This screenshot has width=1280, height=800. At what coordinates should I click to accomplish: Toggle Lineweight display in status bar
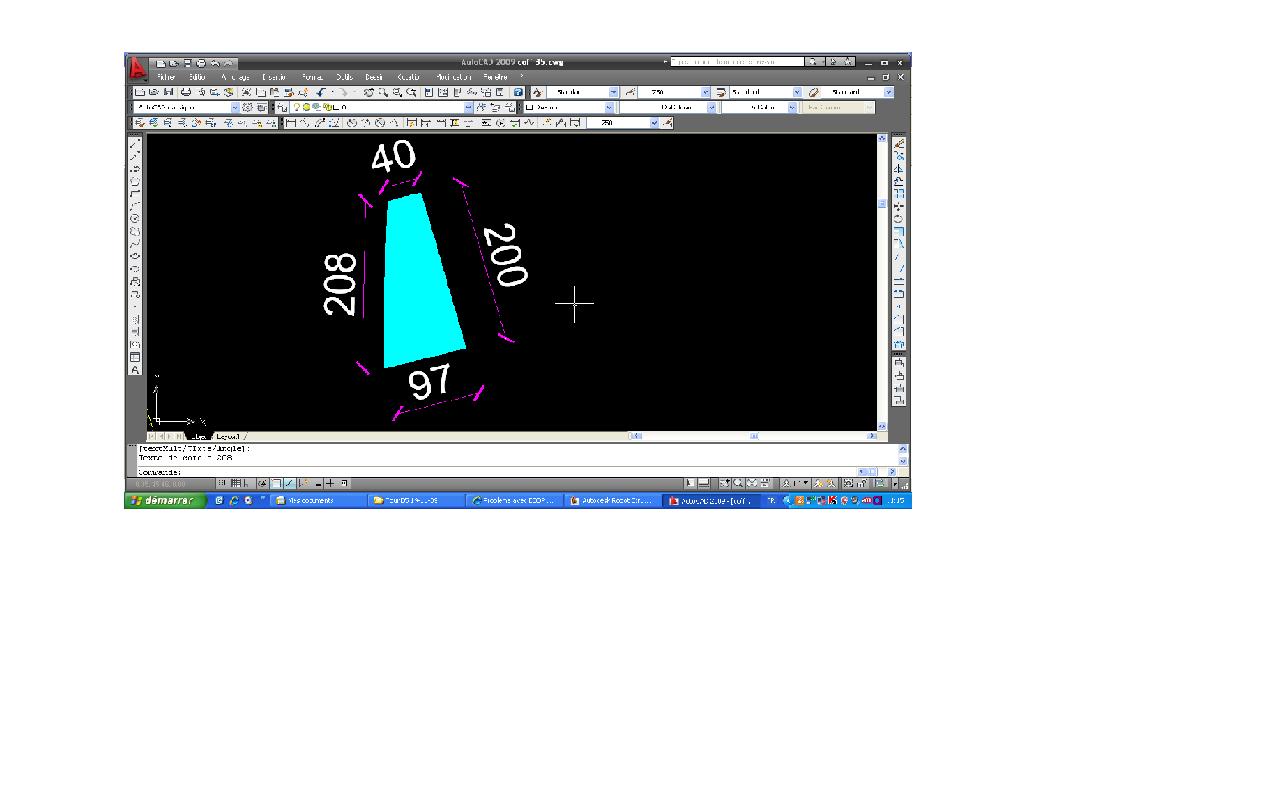[x=331, y=484]
